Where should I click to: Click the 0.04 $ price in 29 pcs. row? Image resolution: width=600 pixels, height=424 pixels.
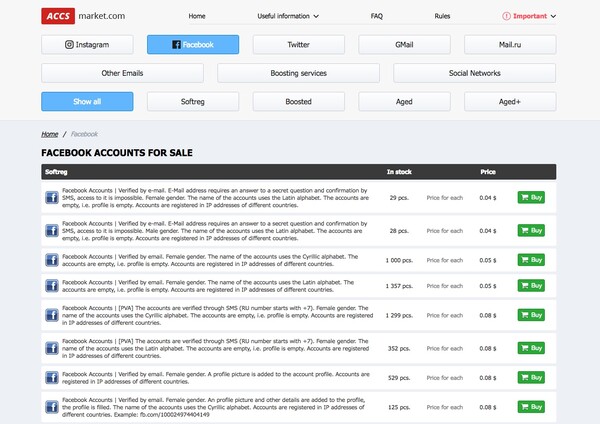488,198
